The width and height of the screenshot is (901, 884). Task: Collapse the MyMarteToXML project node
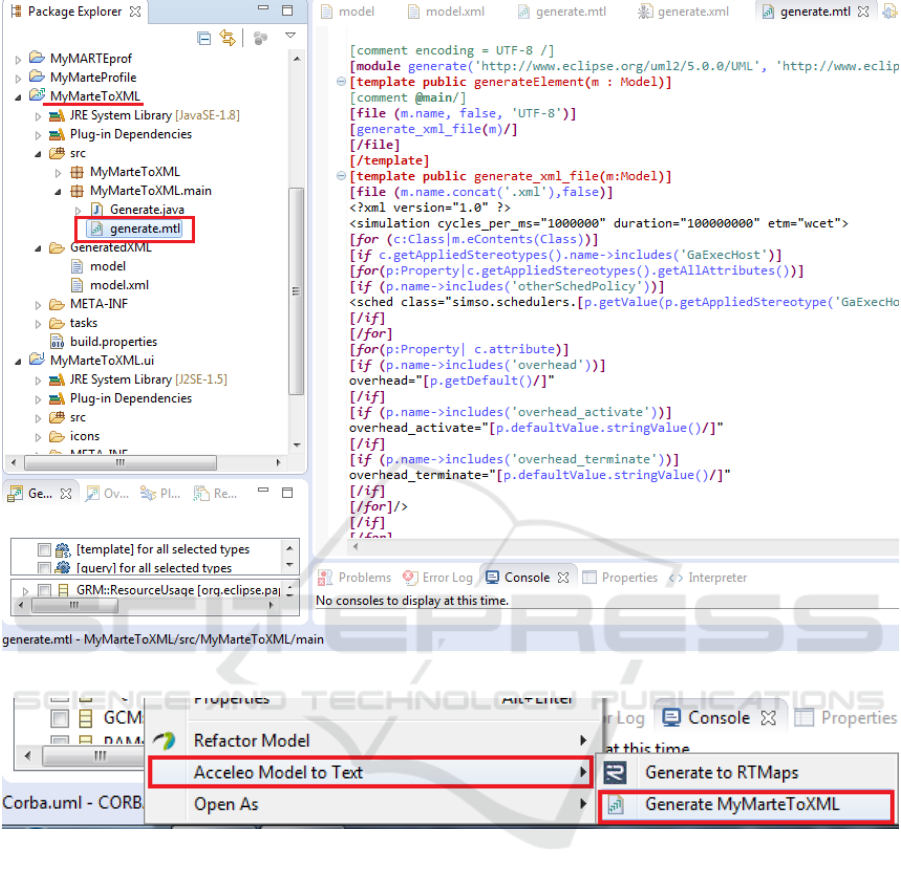pyautogui.click(x=19, y=96)
